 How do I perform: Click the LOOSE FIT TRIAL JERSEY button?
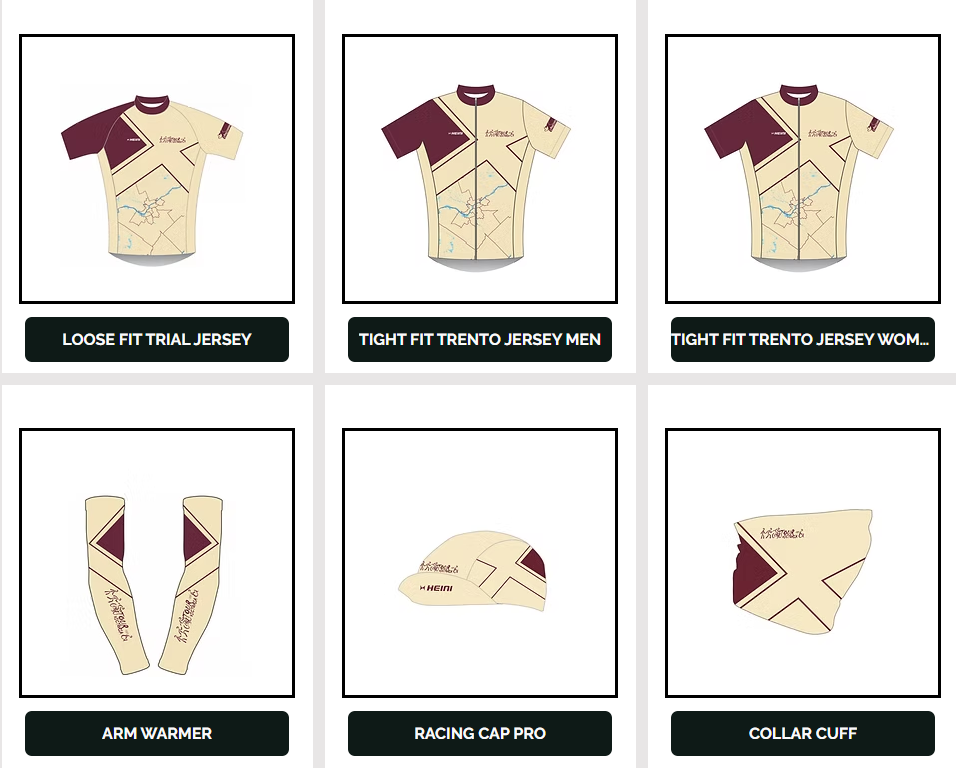157,340
